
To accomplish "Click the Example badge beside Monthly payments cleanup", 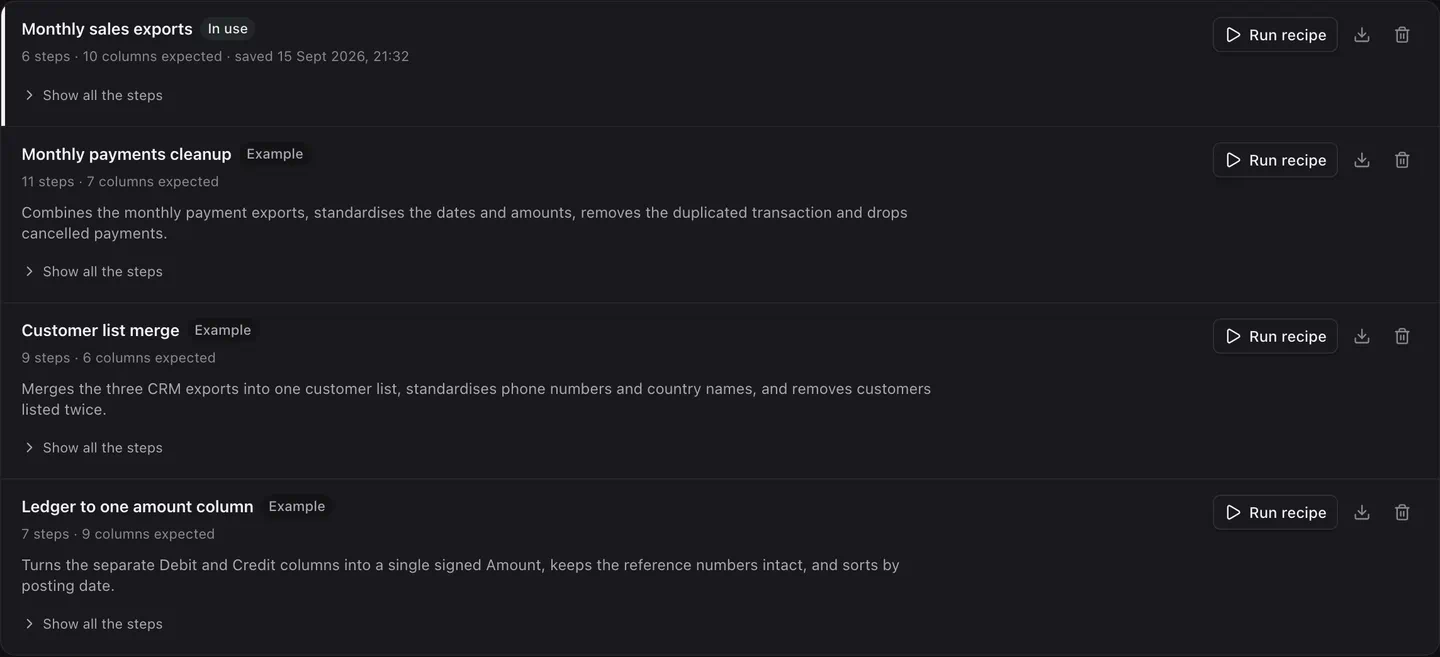I will pyautogui.click(x=275, y=154).
